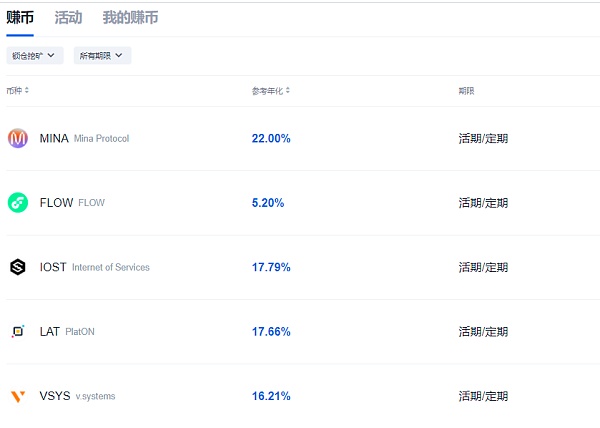Screen dimensions: 600x428
Task: Click the 活期/定期 term for LAT
Action: coord(483,331)
